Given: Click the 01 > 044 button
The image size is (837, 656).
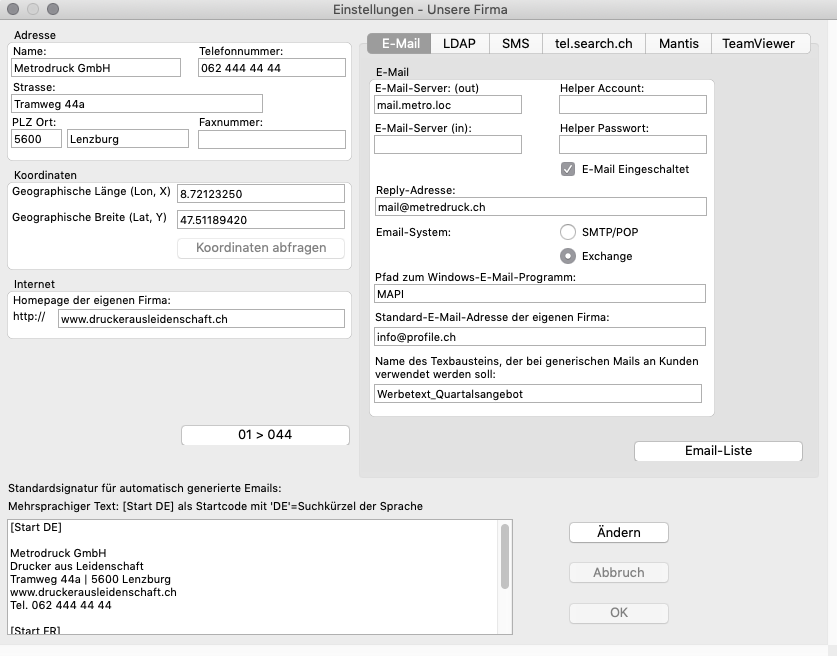Looking at the screenshot, I should (x=265, y=435).
